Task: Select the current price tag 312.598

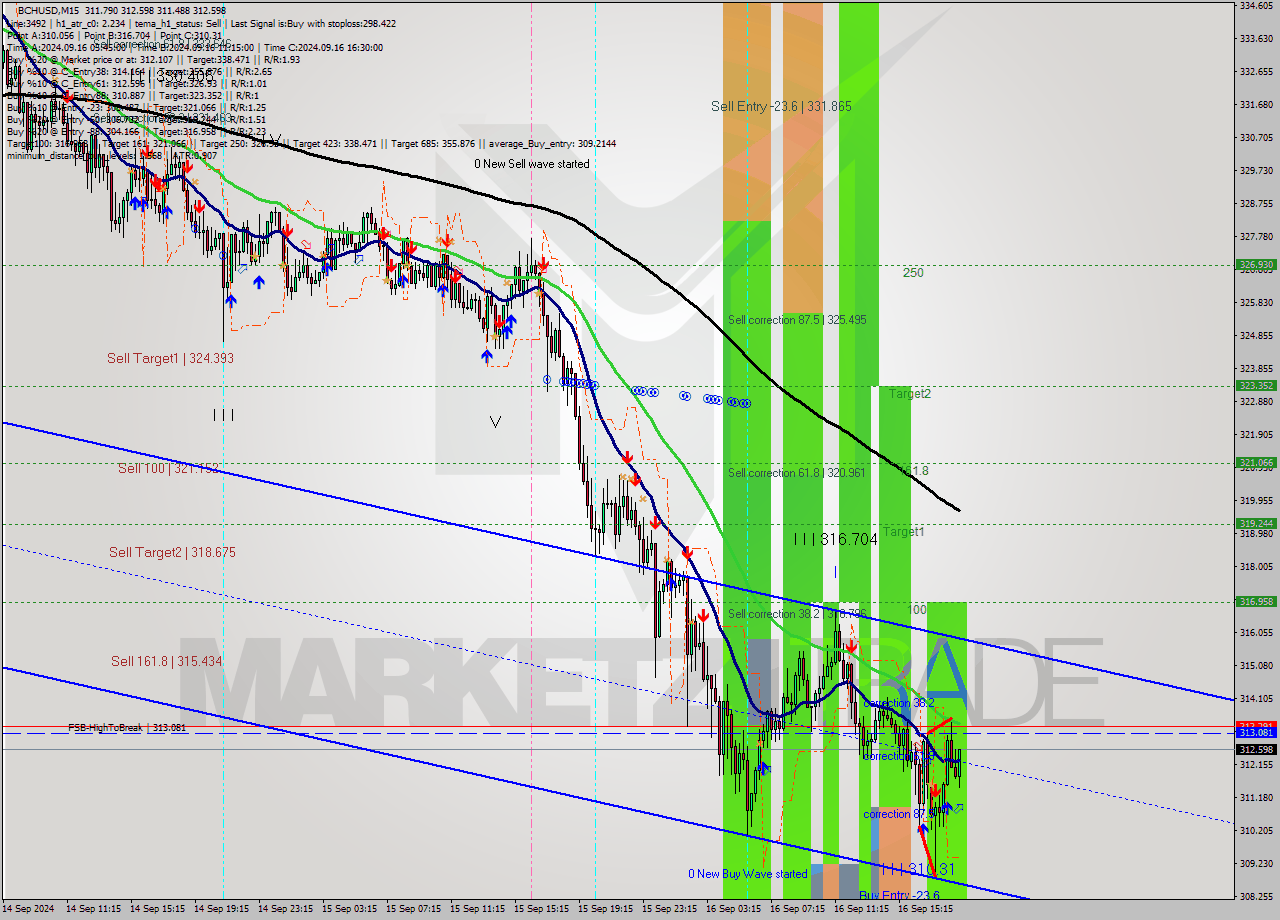Action: [x=1256, y=749]
